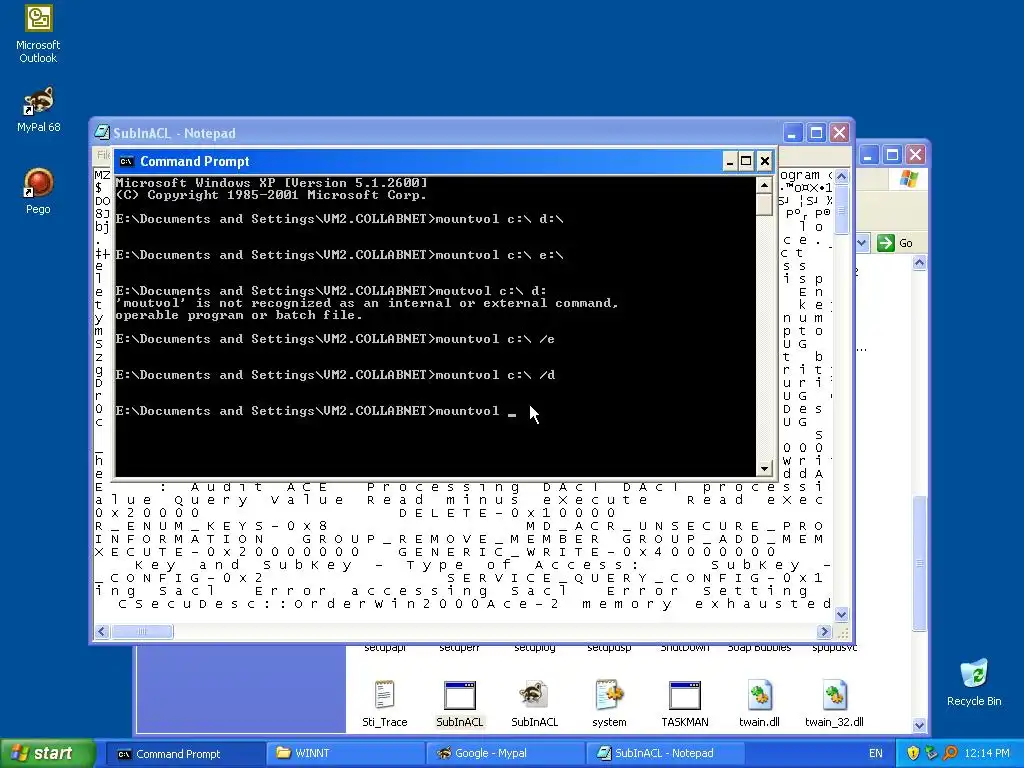Click Notepad vertical scrollbar down arrow
This screenshot has height=768, width=1024.
[x=841, y=614]
